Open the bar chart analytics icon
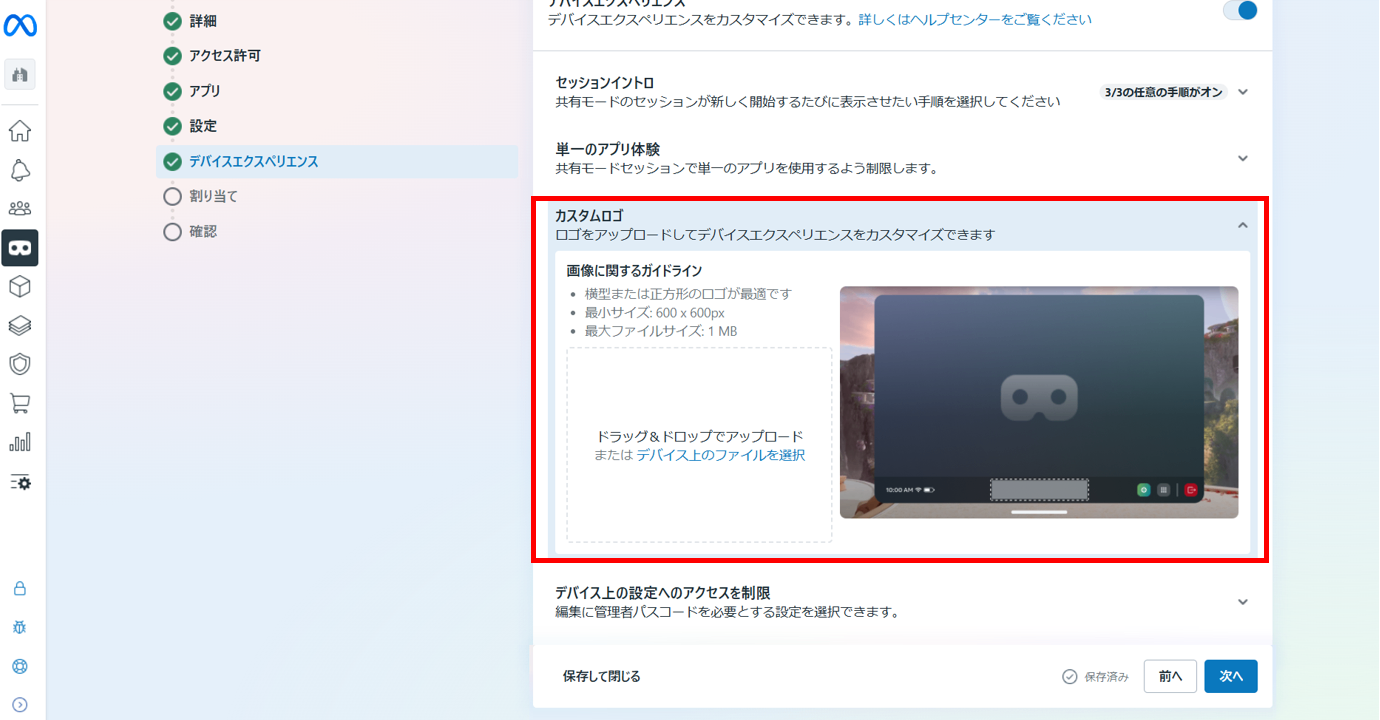This screenshot has width=1380, height=720. [20, 442]
